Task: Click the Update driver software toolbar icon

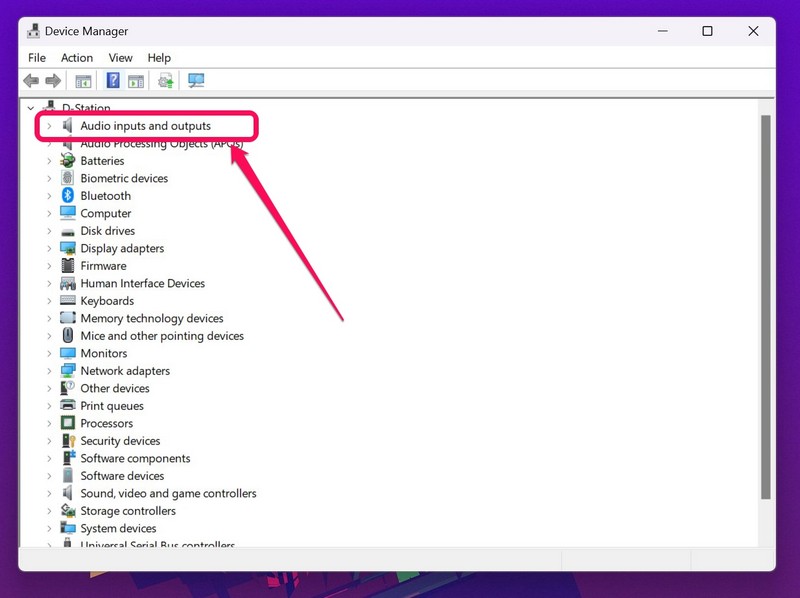Action: (x=165, y=81)
